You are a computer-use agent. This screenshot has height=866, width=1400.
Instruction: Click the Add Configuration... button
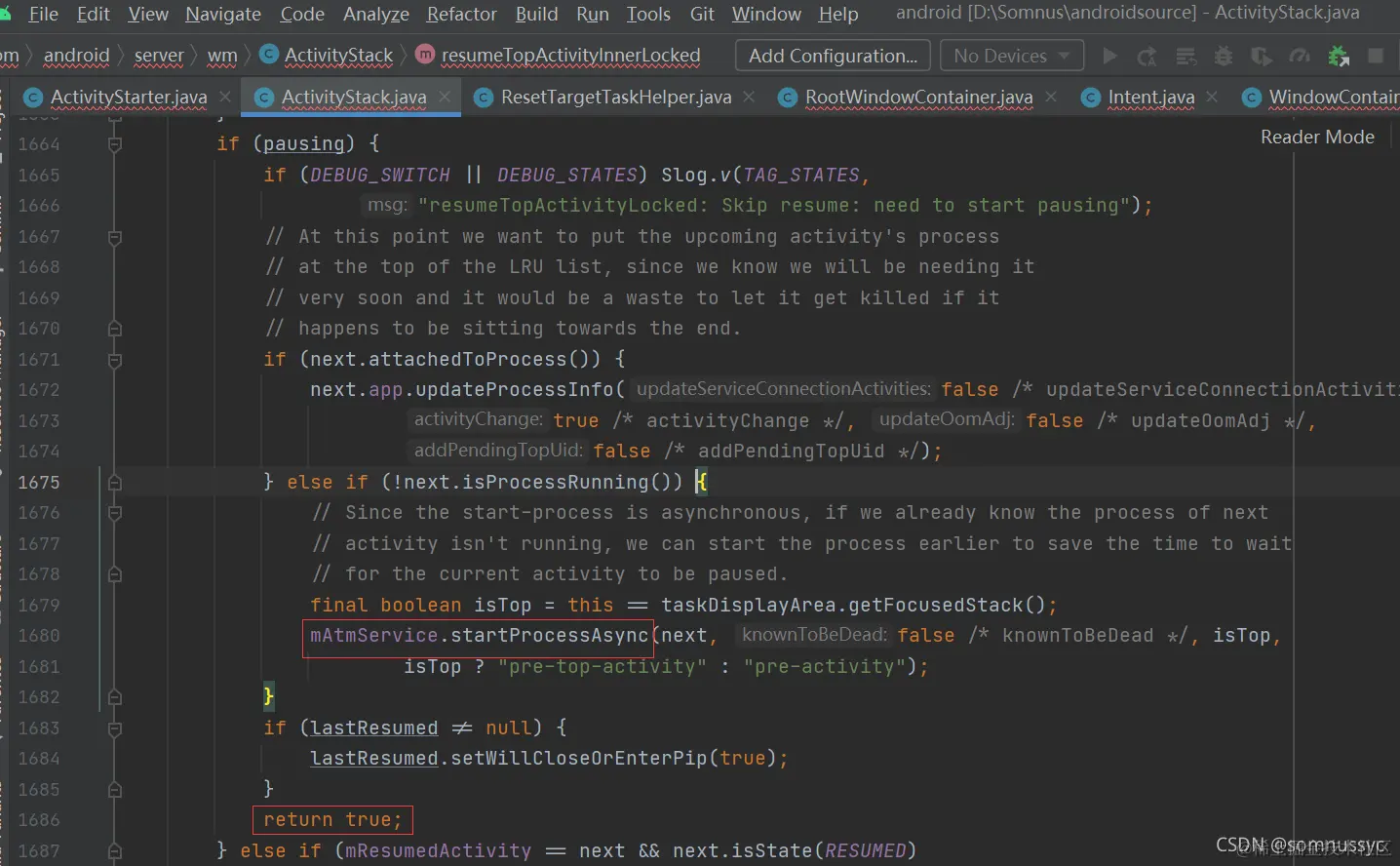833,56
